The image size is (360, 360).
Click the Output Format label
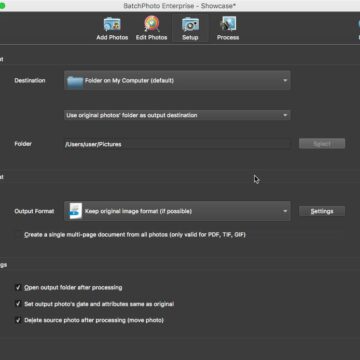pos(34,211)
